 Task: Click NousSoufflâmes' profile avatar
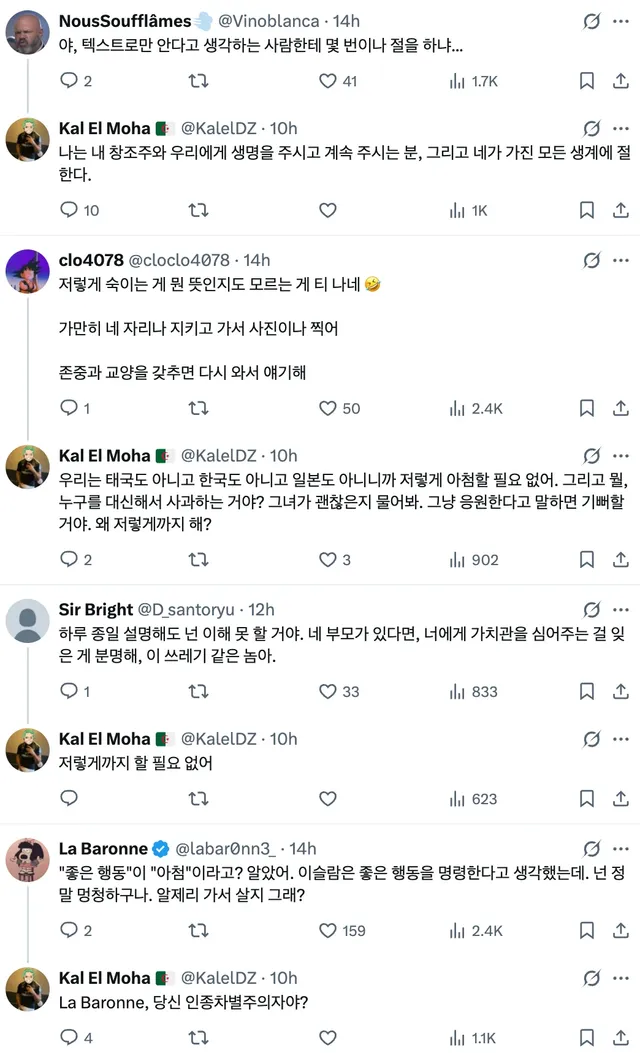[28, 31]
